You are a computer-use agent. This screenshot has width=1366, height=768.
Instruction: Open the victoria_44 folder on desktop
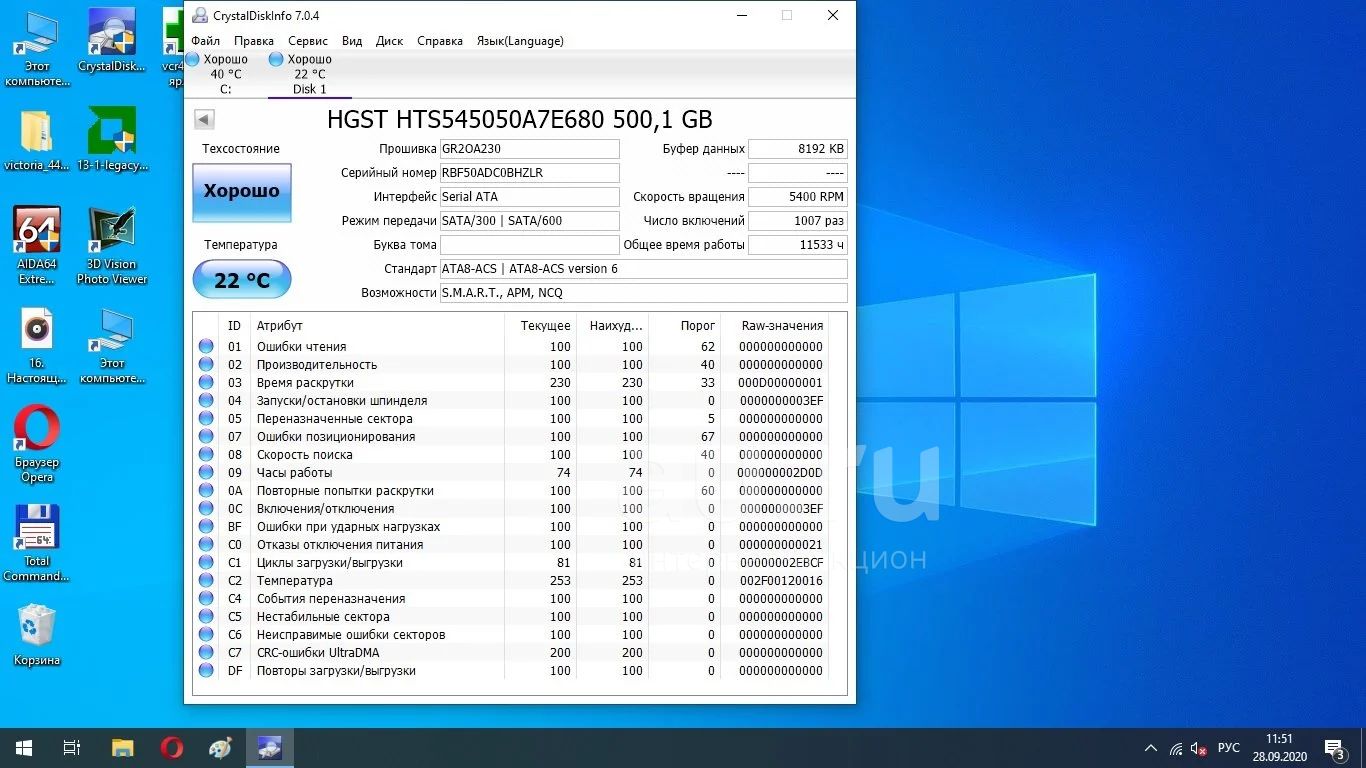[x=37, y=139]
